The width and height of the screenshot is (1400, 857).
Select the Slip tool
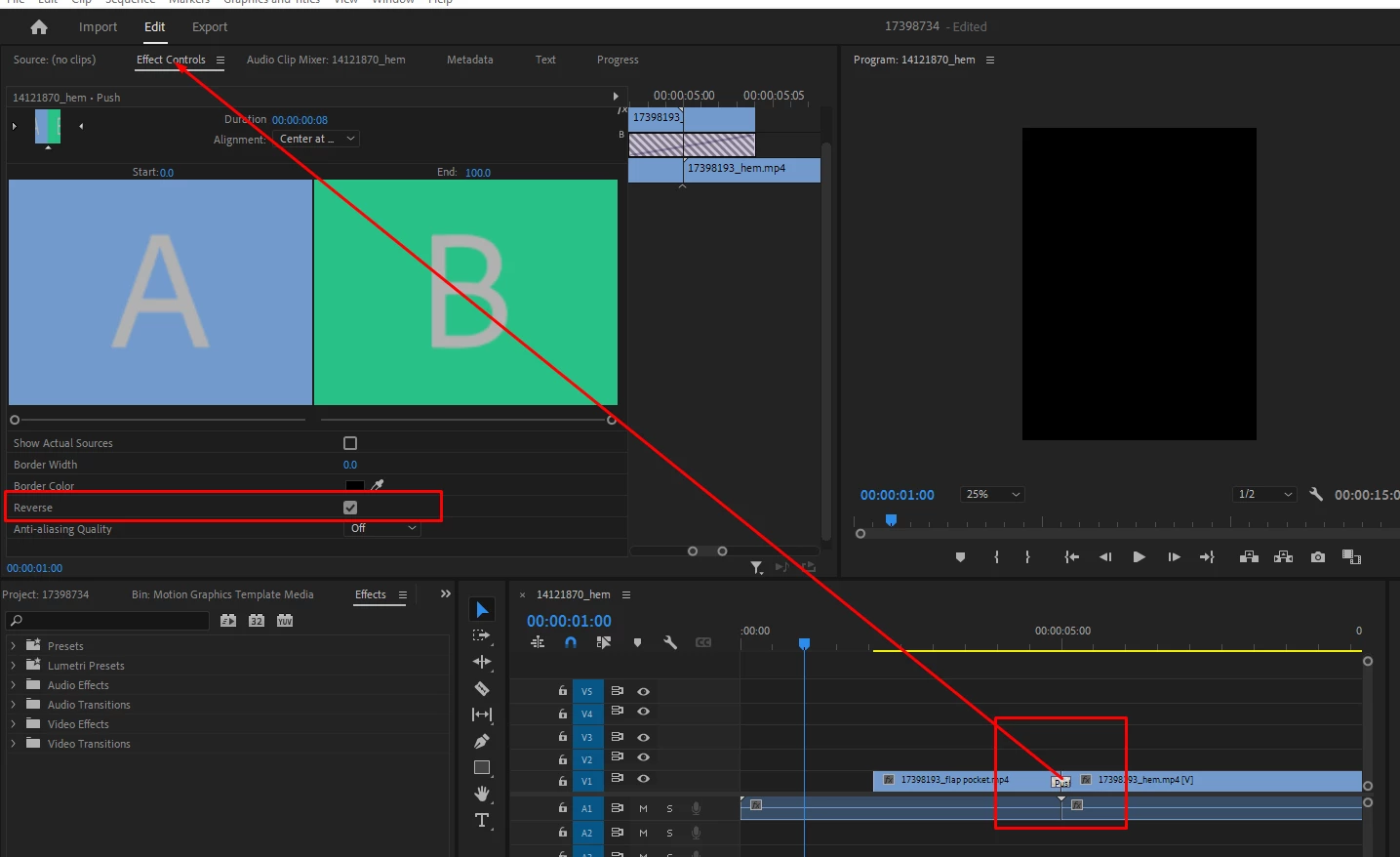pos(482,714)
